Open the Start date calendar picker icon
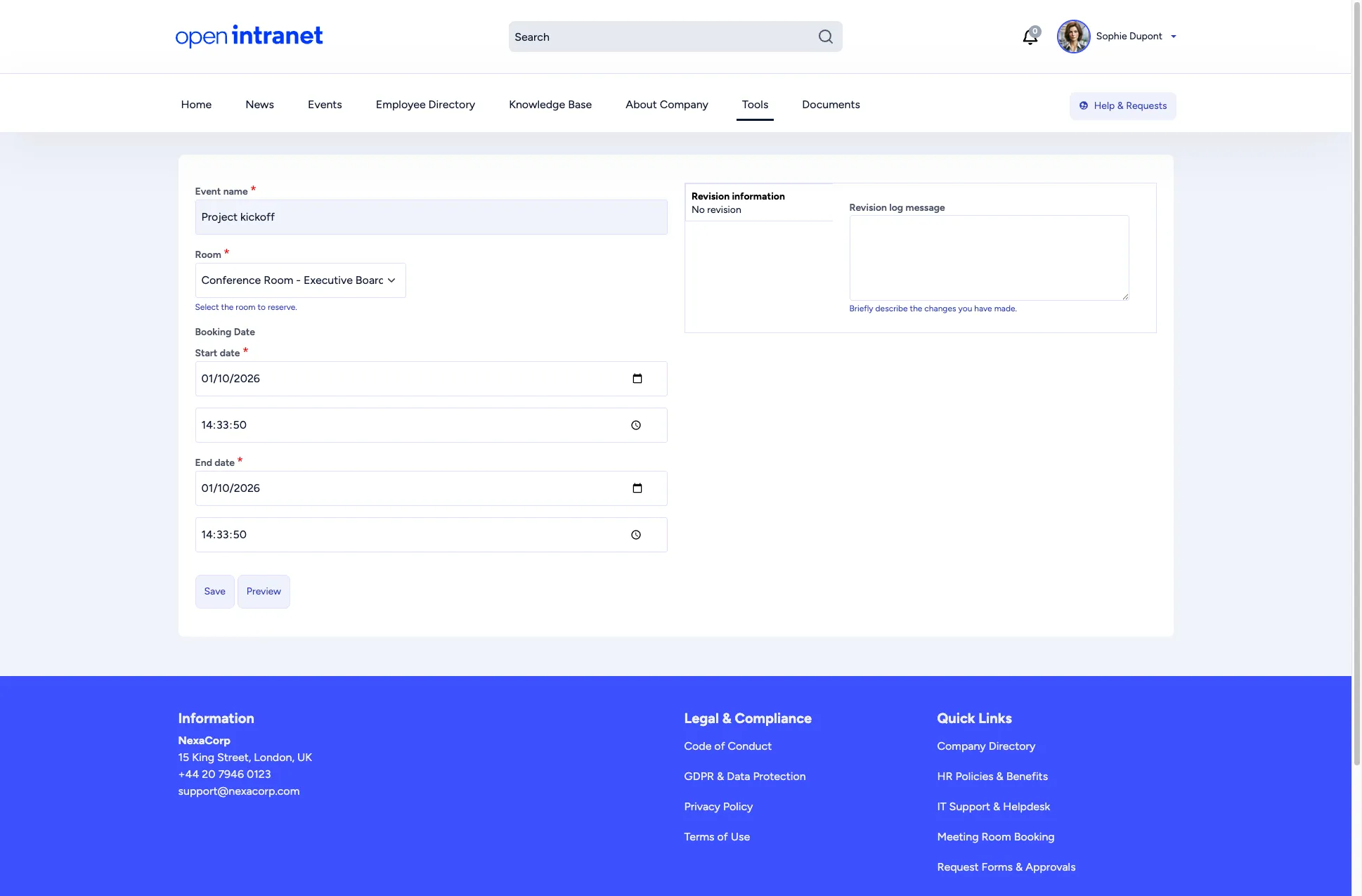This screenshot has width=1362, height=896. point(637,379)
